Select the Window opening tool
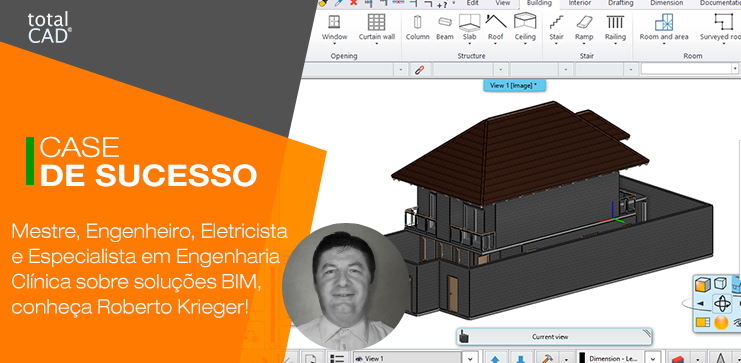 [x=334, y=27]
